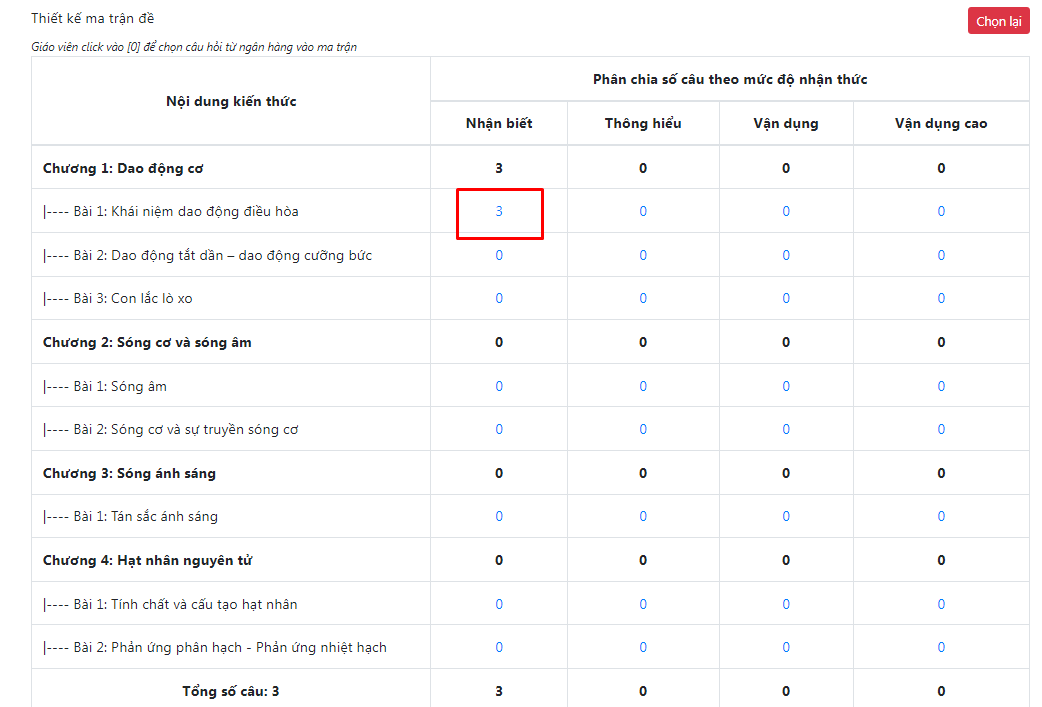Open Nhận biết count 3 for Bài 1 Khái niệm dao động điều hòa

[x=499, y=211]
